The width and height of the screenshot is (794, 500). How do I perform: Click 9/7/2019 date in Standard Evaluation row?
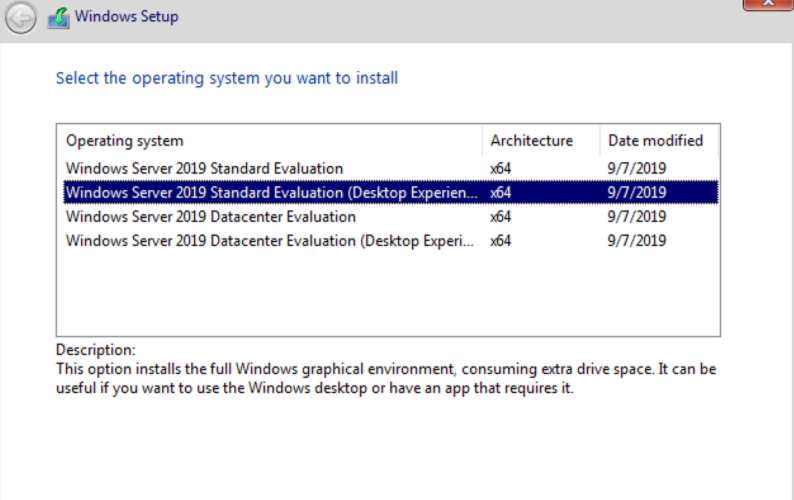click(x=637, y=168)
